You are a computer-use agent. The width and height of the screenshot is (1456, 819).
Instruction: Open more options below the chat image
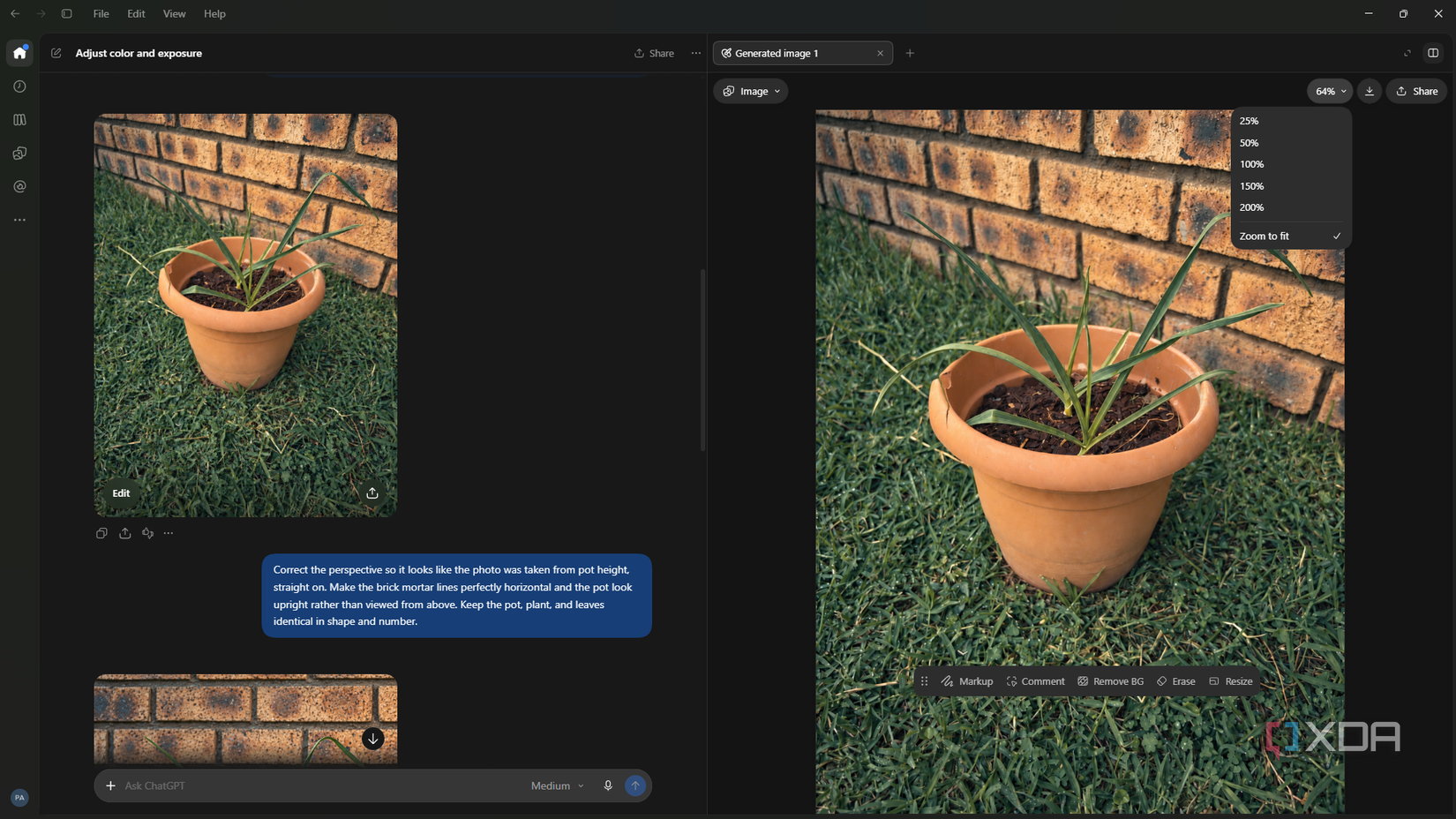point(169,533)
